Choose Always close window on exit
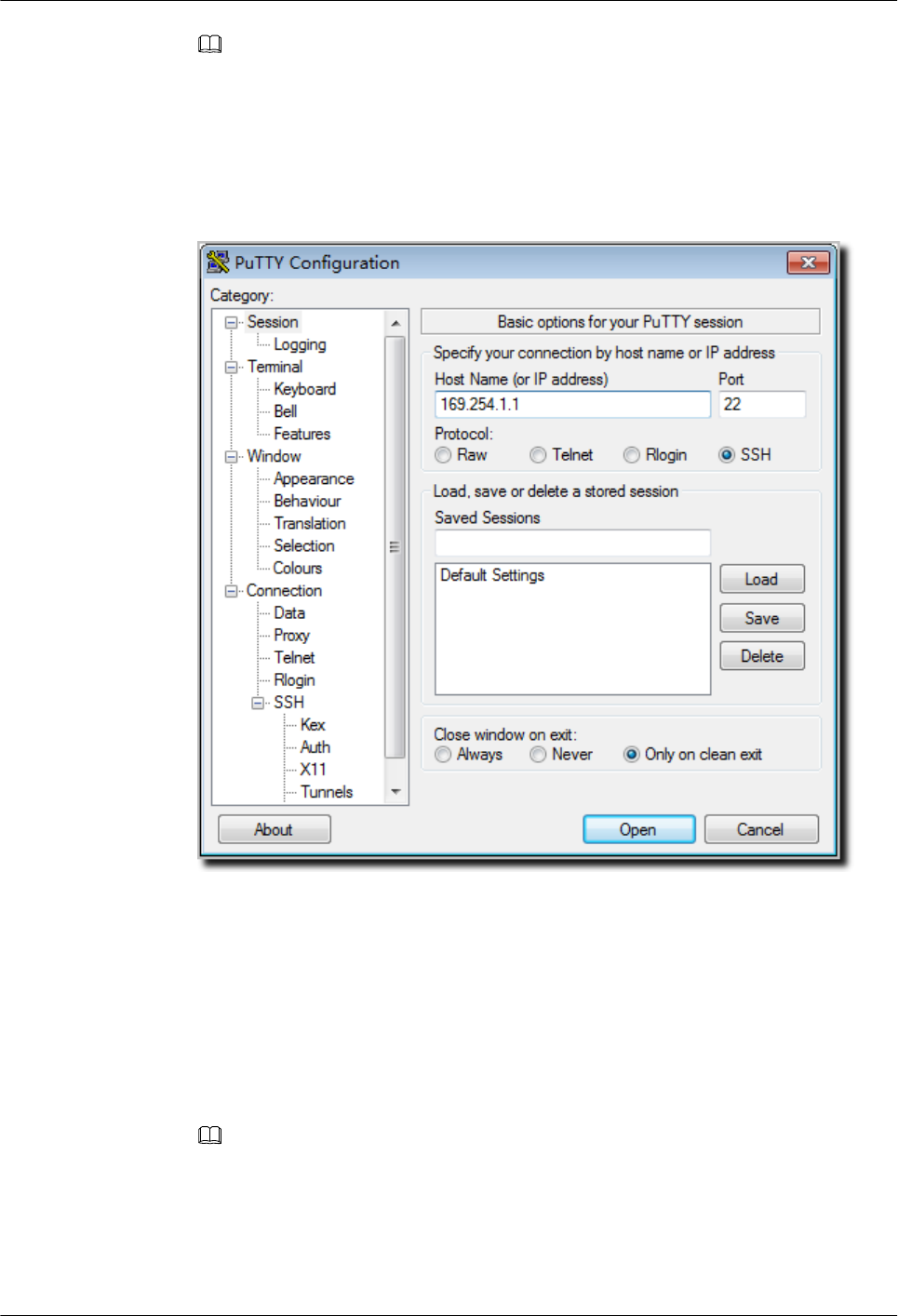 point(443,755)
